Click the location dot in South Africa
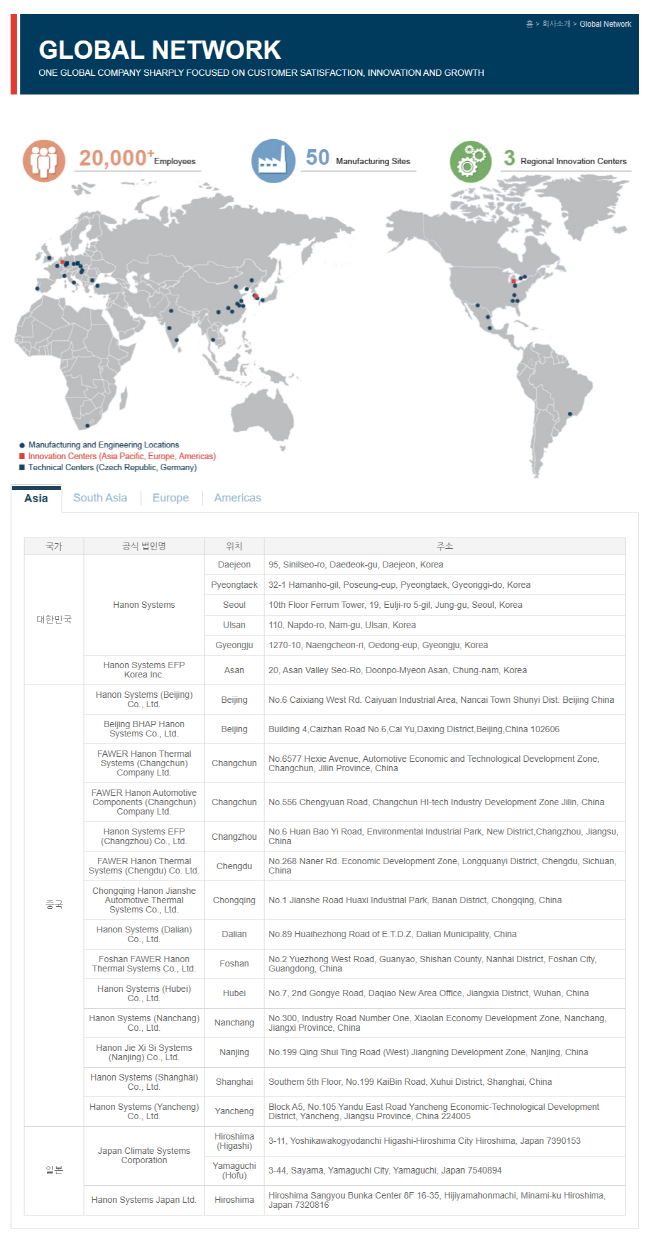Image resolution: width=666 pixels, height=1244 pixels. pos(88,425)
